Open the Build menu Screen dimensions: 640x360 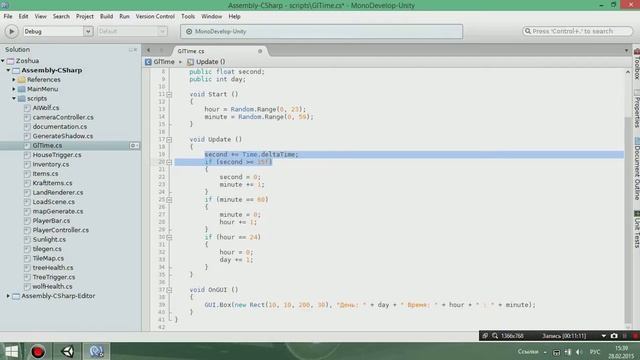pyautogui.click(x=107, y=16)
